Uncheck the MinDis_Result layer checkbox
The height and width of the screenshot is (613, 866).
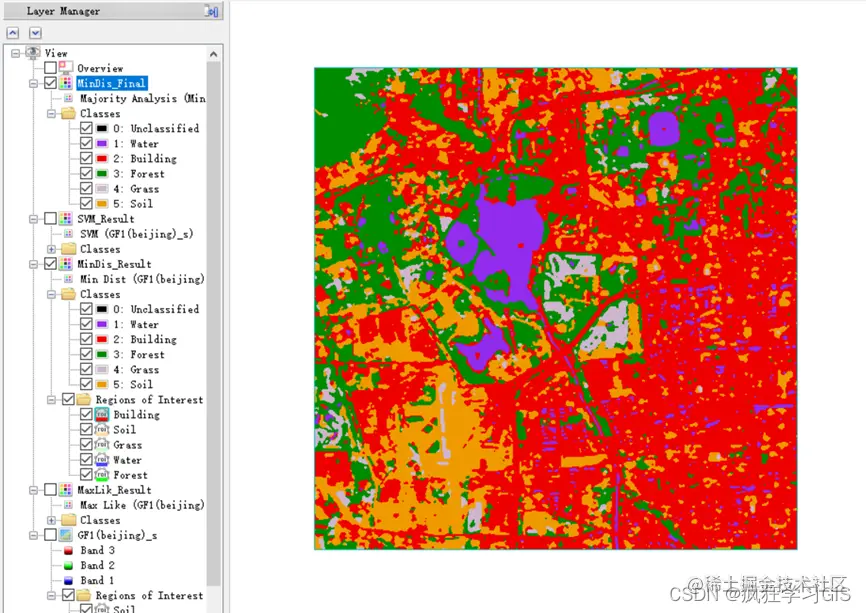click(50, 264)
